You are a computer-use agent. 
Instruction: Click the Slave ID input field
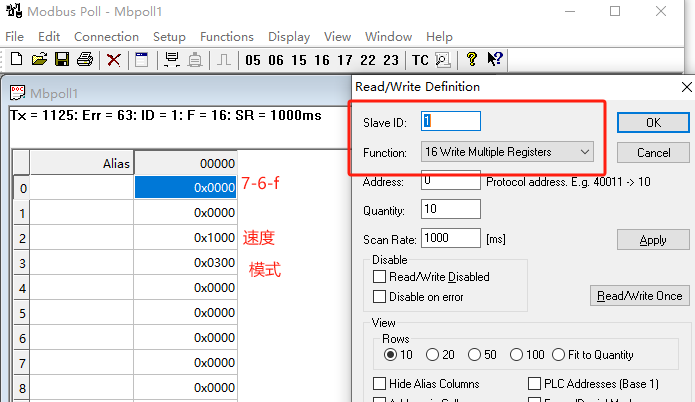(x=451, y=121)
